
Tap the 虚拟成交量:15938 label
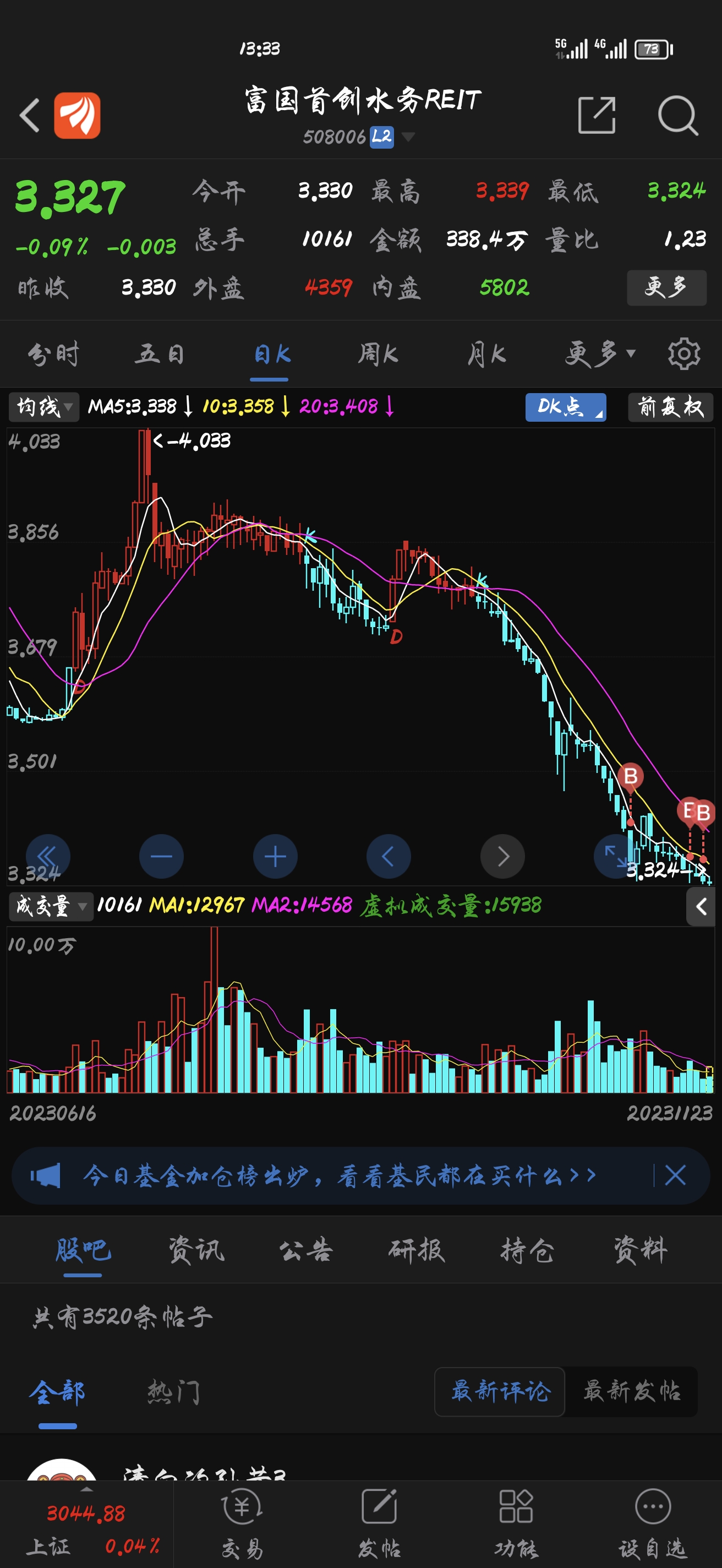450,906
